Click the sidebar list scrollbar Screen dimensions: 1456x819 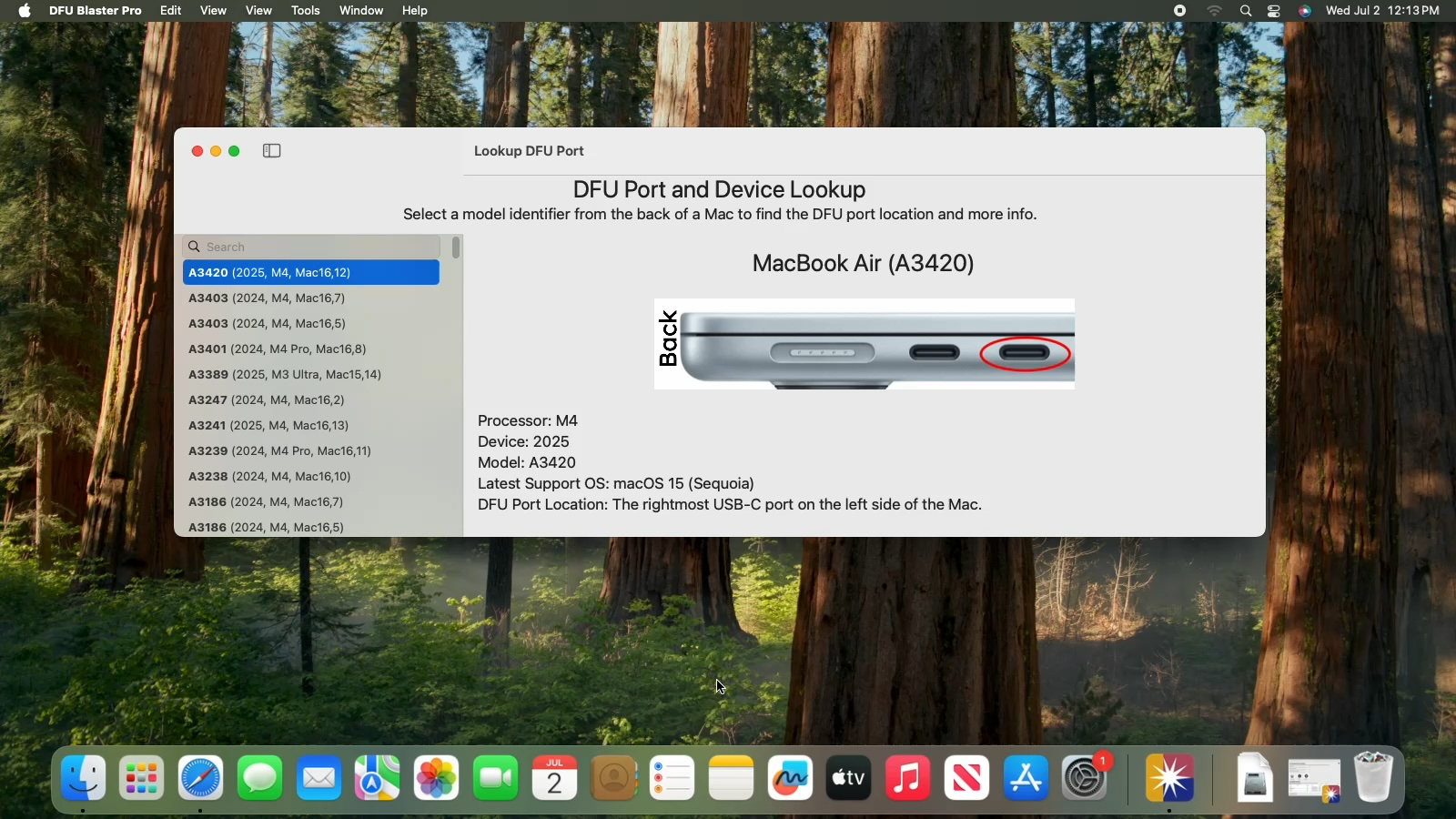(456, 248)
